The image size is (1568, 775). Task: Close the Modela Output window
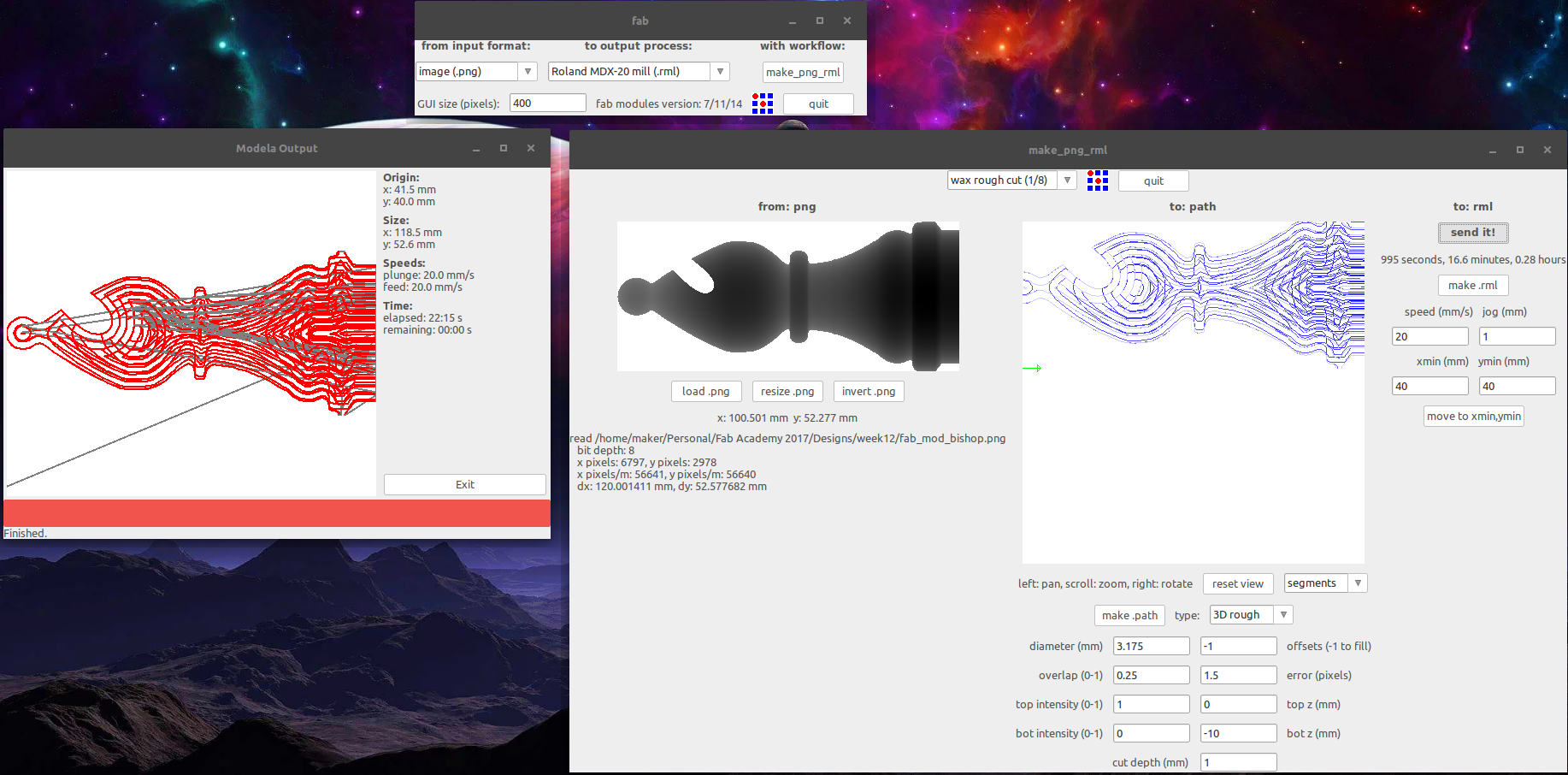point(531,149)
